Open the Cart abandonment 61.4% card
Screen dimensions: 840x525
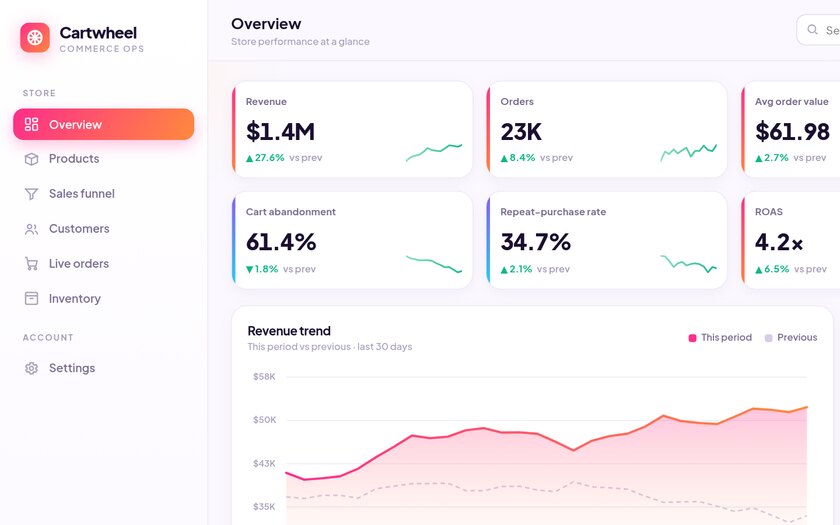(352, 240)
